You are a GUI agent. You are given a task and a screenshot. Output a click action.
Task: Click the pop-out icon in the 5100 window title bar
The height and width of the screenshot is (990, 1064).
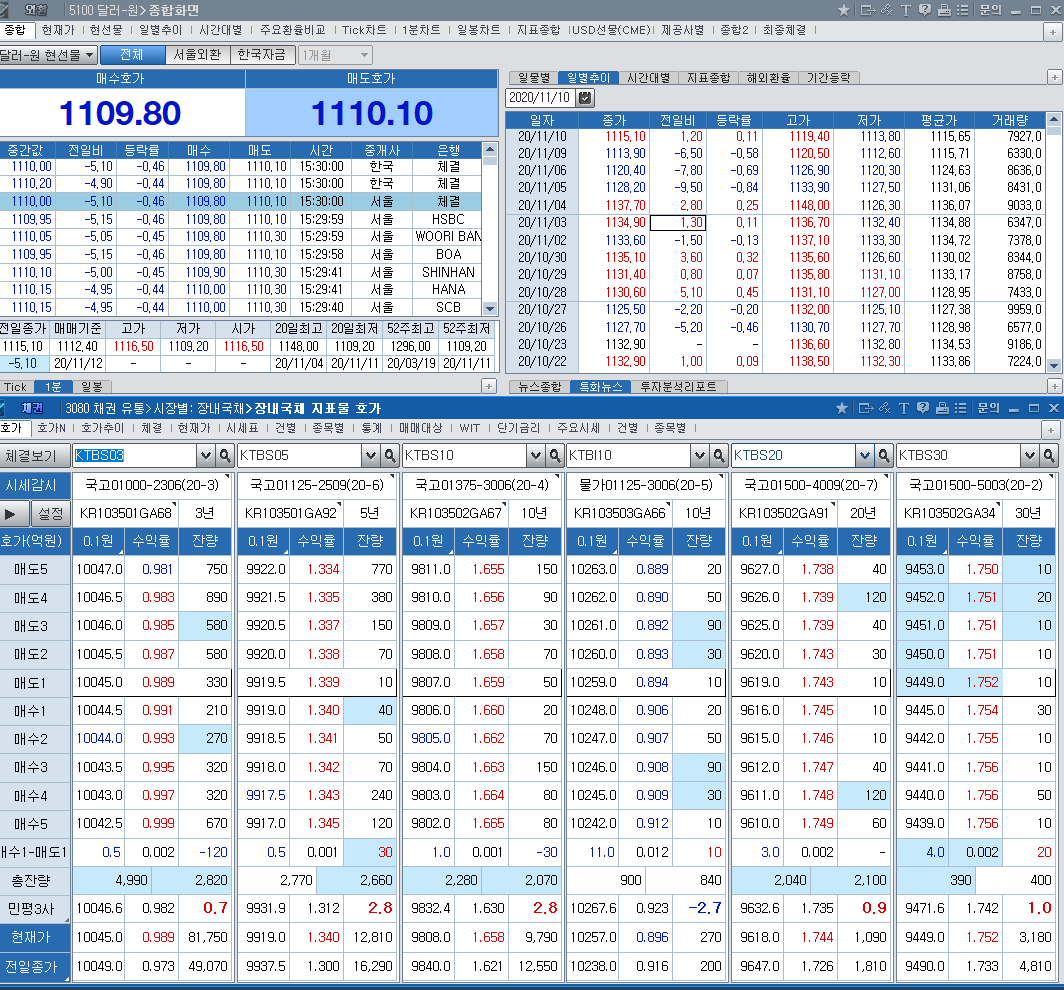click(867, 10)
